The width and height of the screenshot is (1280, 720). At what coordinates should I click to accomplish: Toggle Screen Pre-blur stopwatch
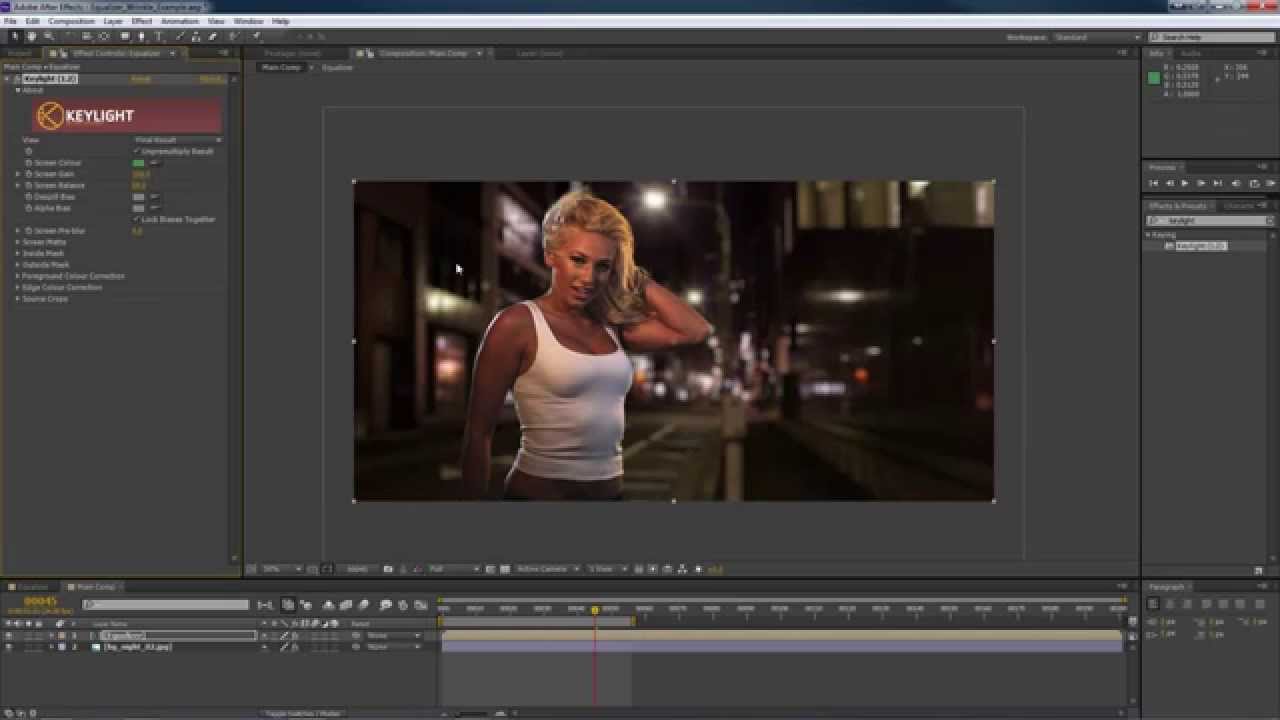pos(28,231)
